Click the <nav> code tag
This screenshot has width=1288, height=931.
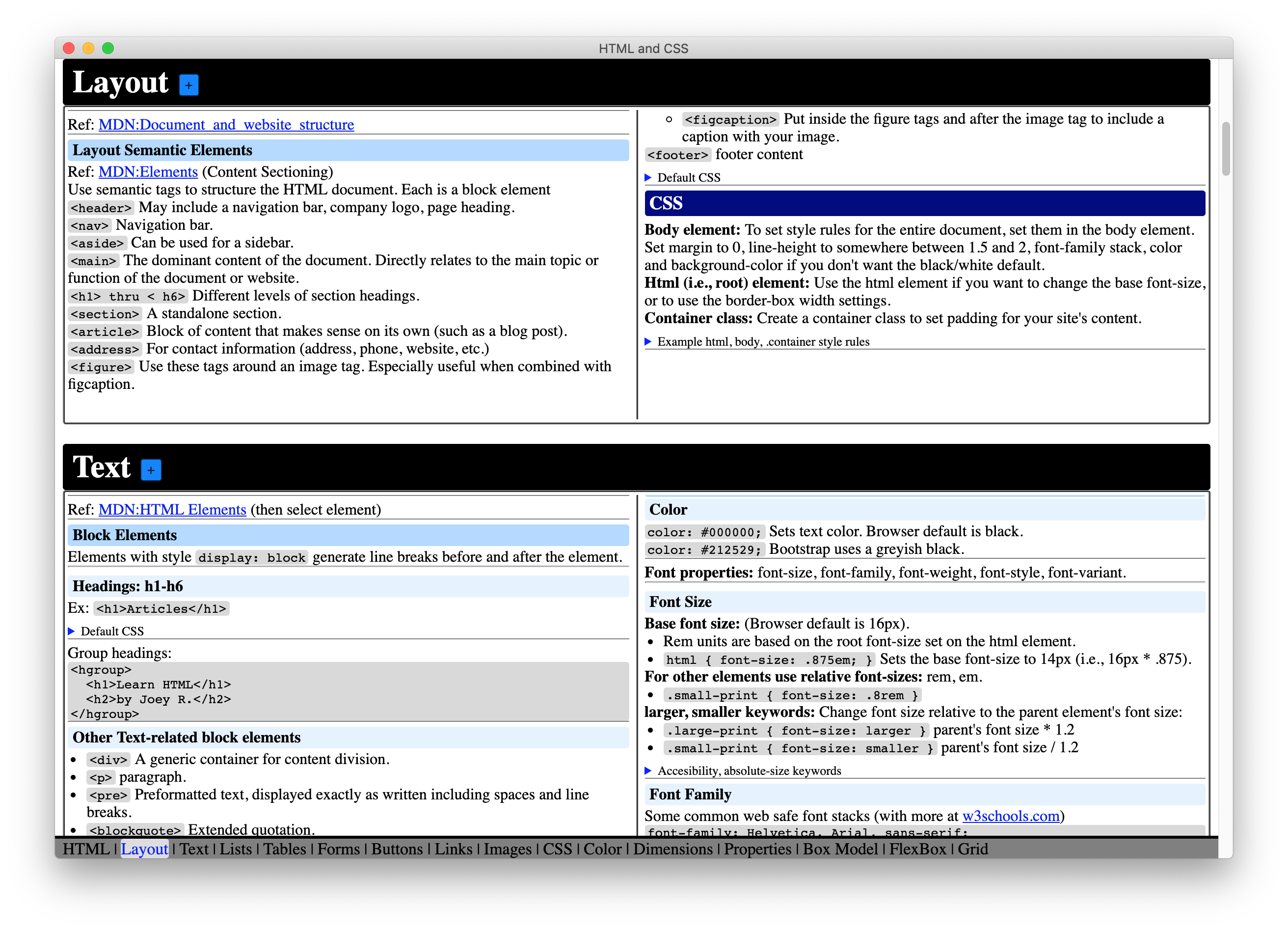[x=90, y=225]
